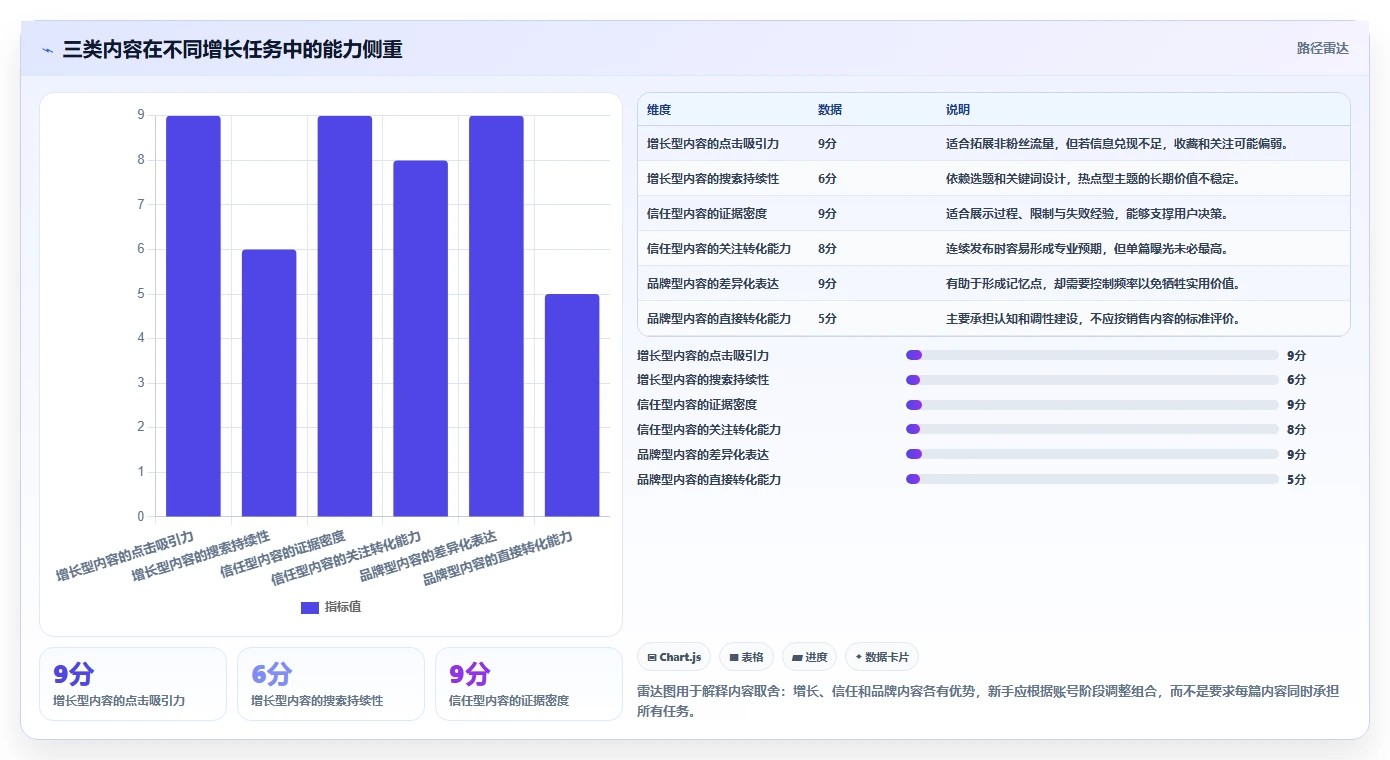The height and width of the screenshot is (760, 1390).
Task: Click x-axis label 信任型内容的证据密度
Action: 283,555
